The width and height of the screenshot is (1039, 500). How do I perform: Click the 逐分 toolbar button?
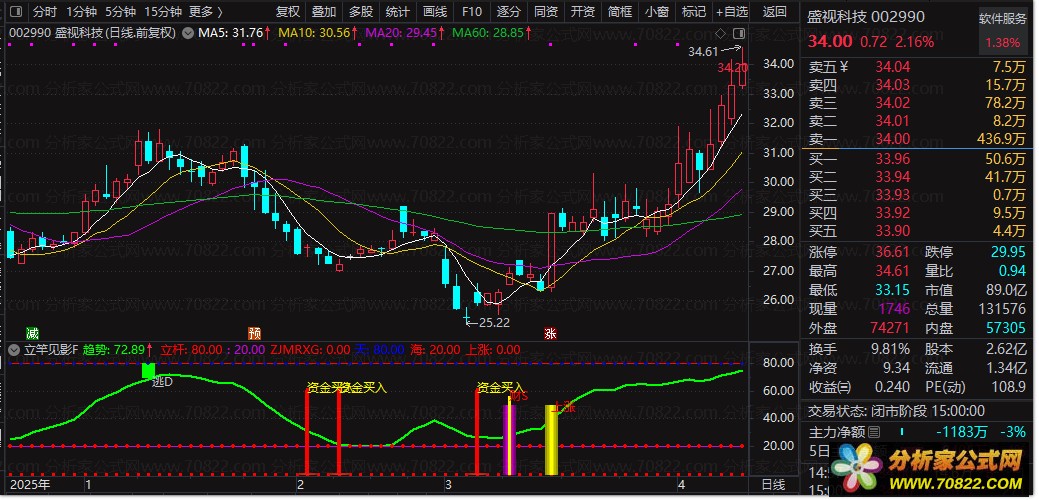point(509,11)
